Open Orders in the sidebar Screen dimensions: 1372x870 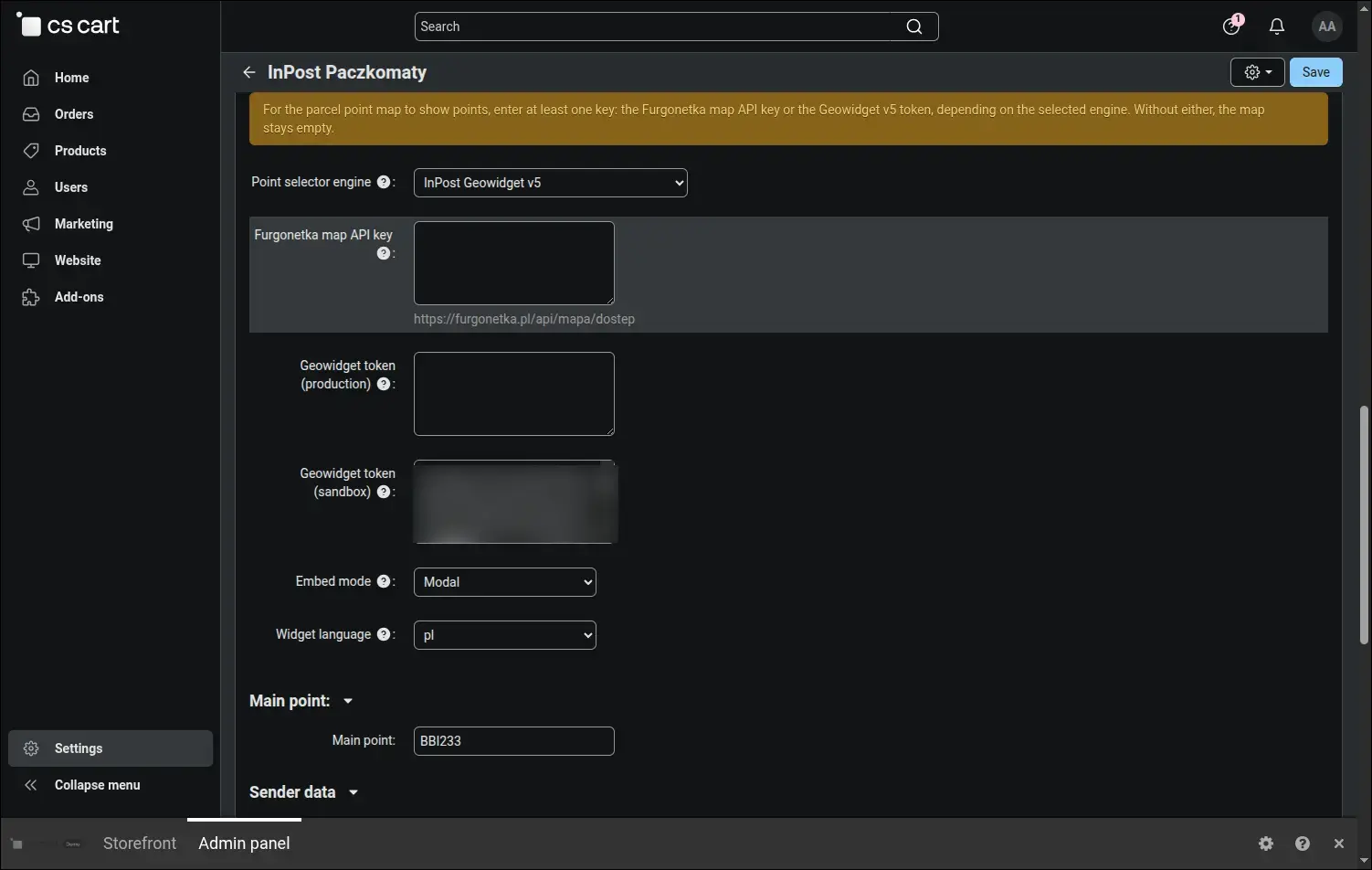click(x=110, y=114)
